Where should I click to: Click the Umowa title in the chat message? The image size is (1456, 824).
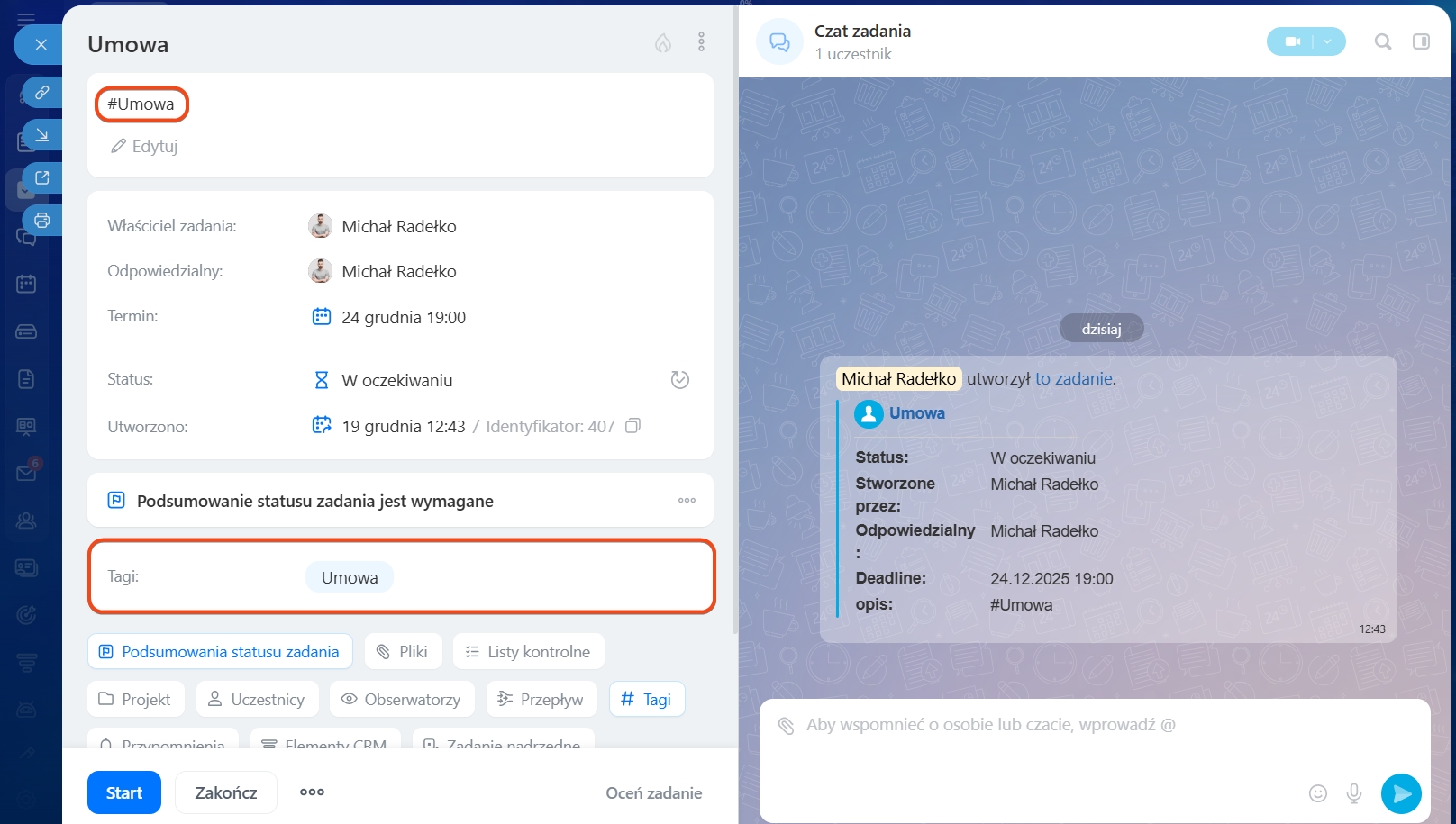click(917, 413)
